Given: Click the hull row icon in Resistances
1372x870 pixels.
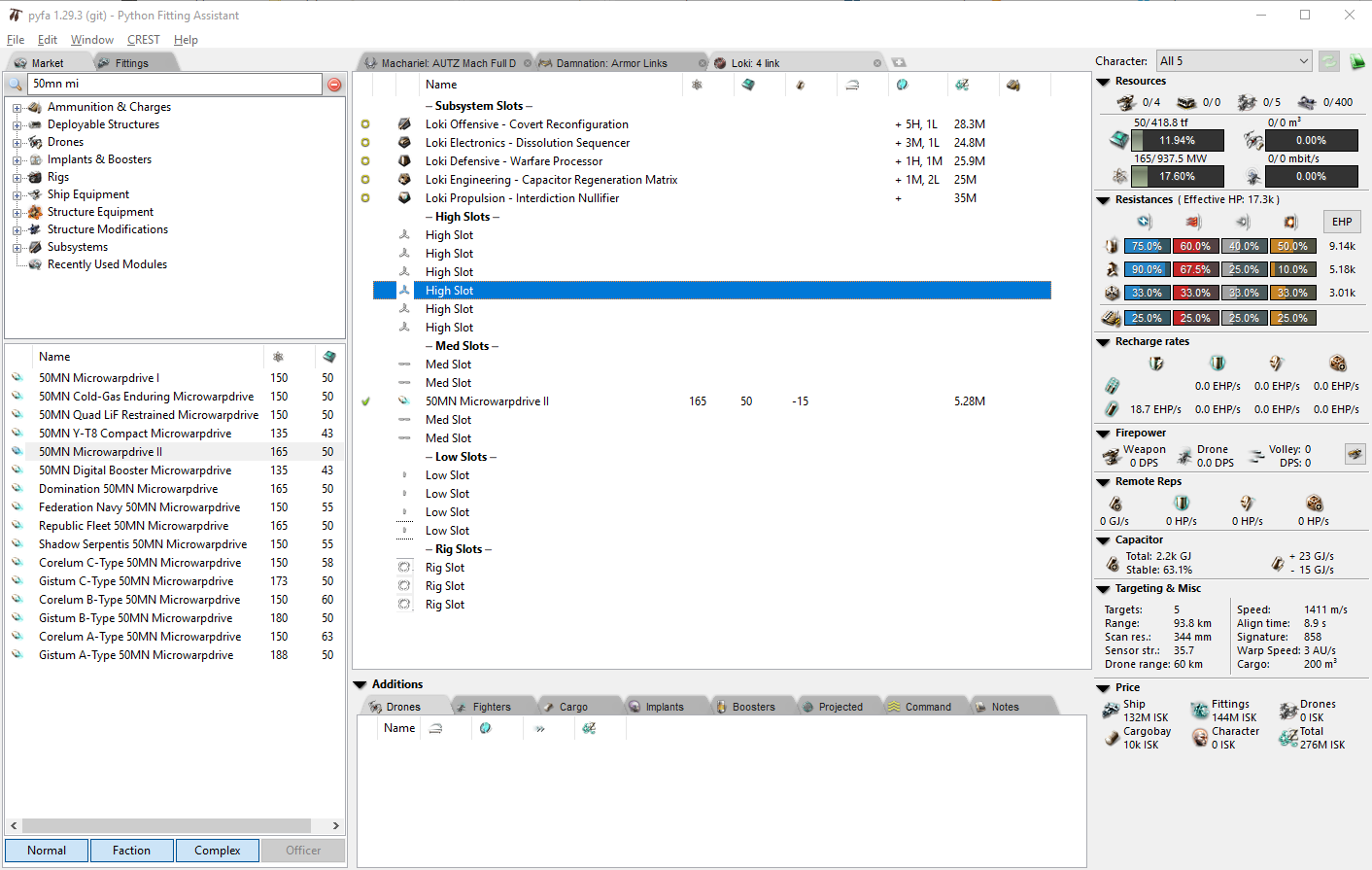Looking at the screenshot, I should click(x=1112, y=293).
